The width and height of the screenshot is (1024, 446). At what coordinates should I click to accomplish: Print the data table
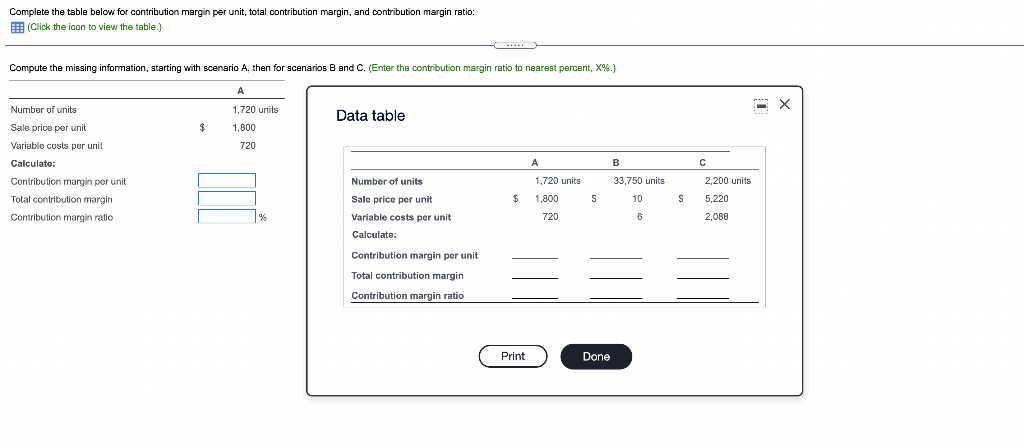pyautogui.click(x=513, y=357)
